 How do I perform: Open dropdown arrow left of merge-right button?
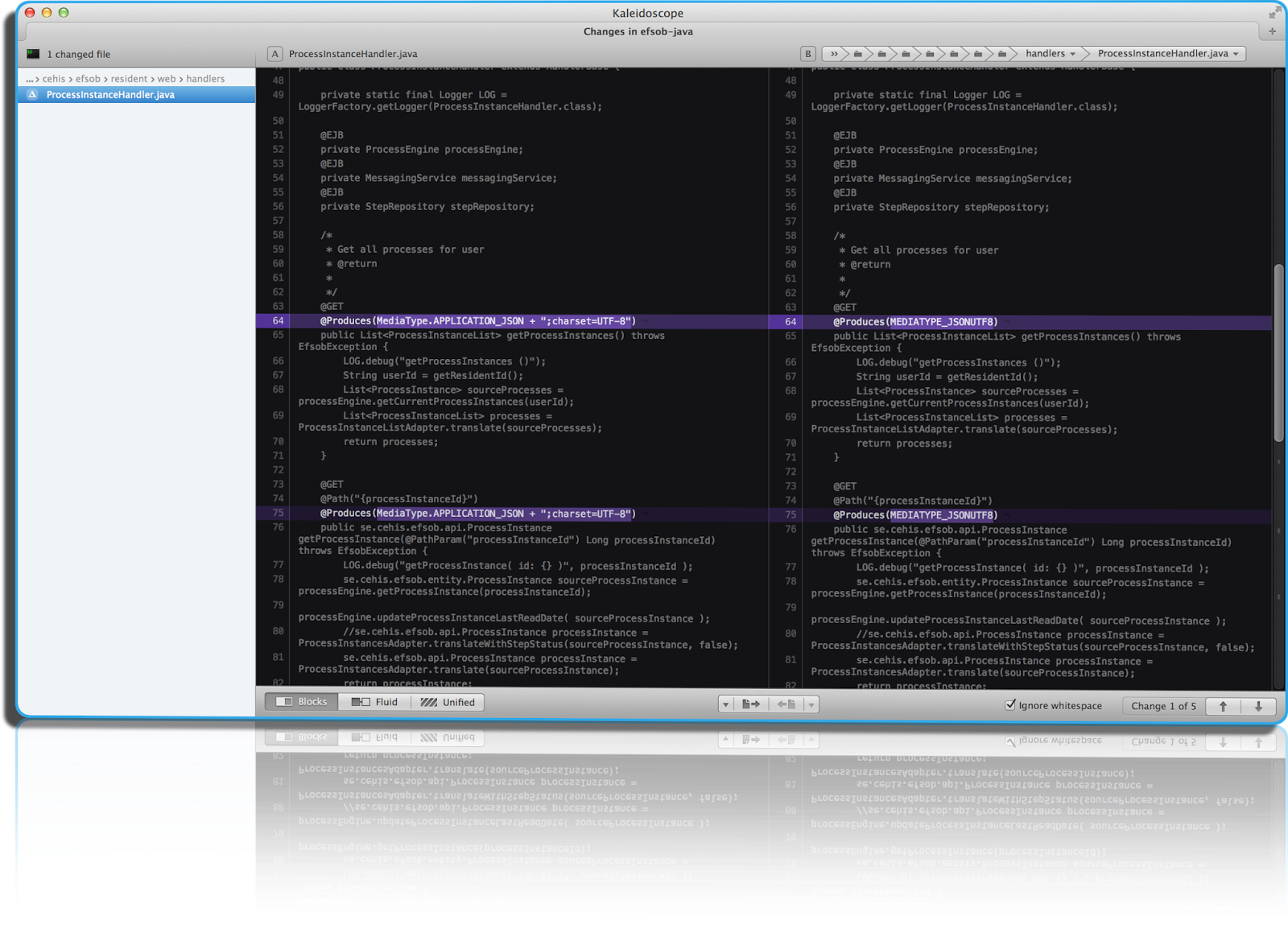pyautogui.click(x=725, y=704)
